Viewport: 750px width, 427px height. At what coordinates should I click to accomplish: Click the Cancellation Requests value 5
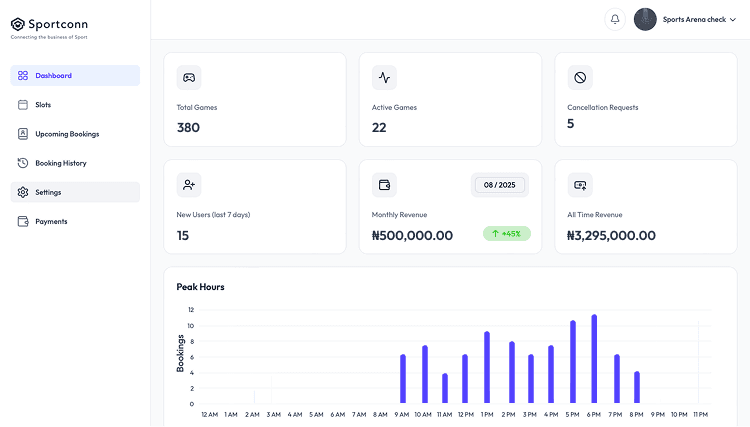click(x=571, y=124)
